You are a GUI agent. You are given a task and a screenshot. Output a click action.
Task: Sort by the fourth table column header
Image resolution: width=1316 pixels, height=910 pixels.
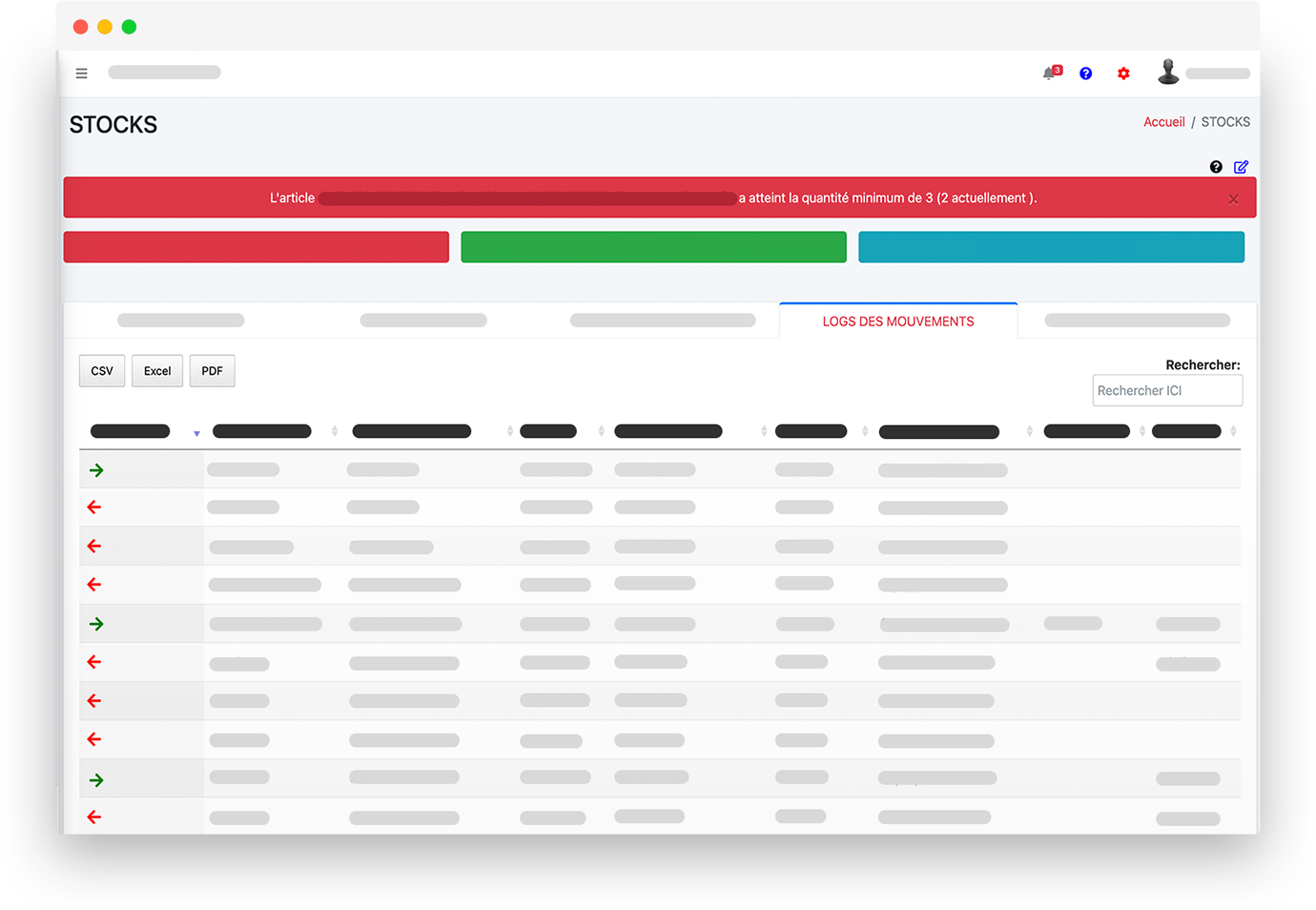coord(548,431)
